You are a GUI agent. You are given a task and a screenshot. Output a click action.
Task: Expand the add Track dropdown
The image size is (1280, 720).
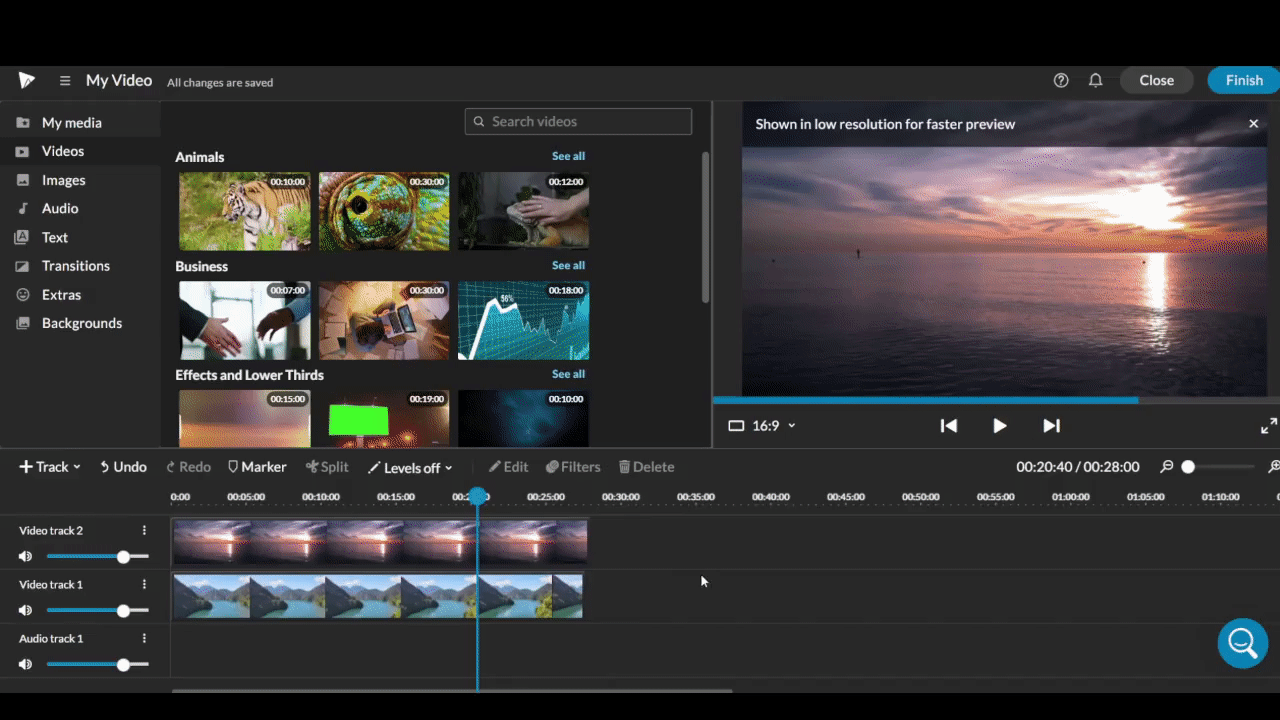coord(50,467)
